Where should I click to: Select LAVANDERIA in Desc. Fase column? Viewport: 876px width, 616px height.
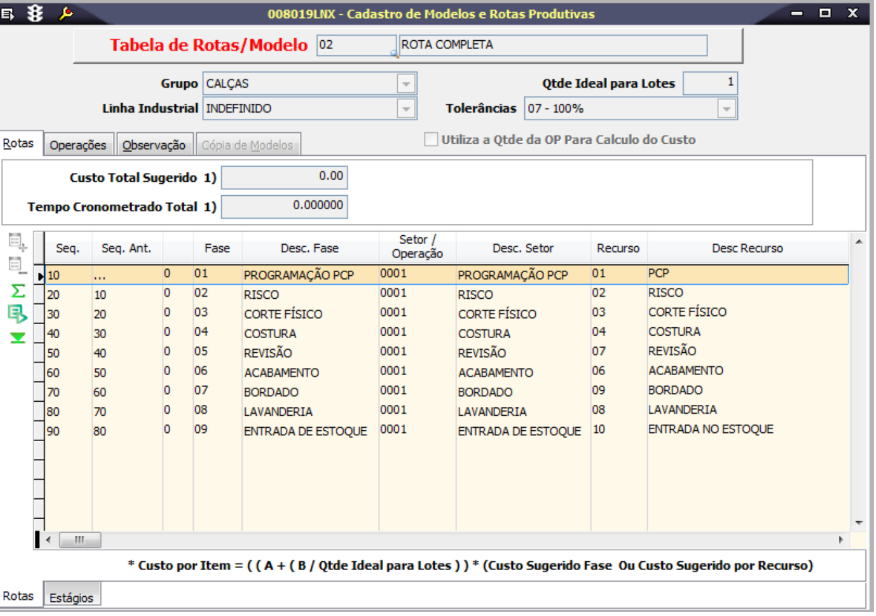pyautogui.click(x=278, y=412)
